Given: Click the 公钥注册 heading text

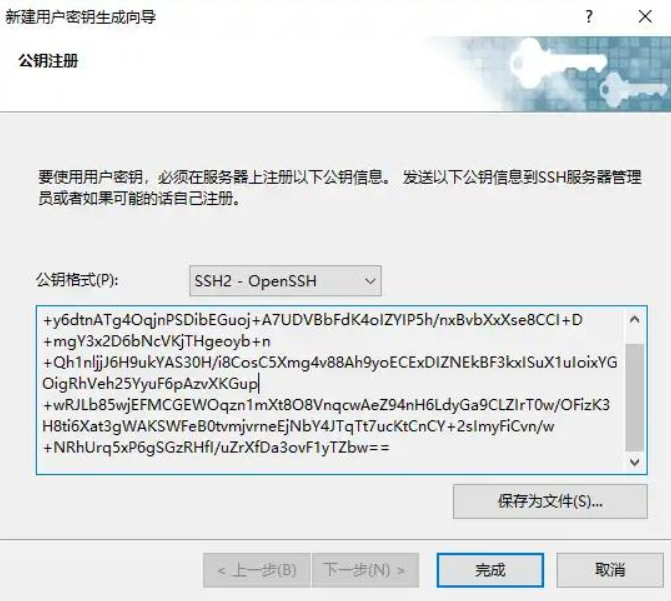Looking at the screenshot, I should pos(48,60).
